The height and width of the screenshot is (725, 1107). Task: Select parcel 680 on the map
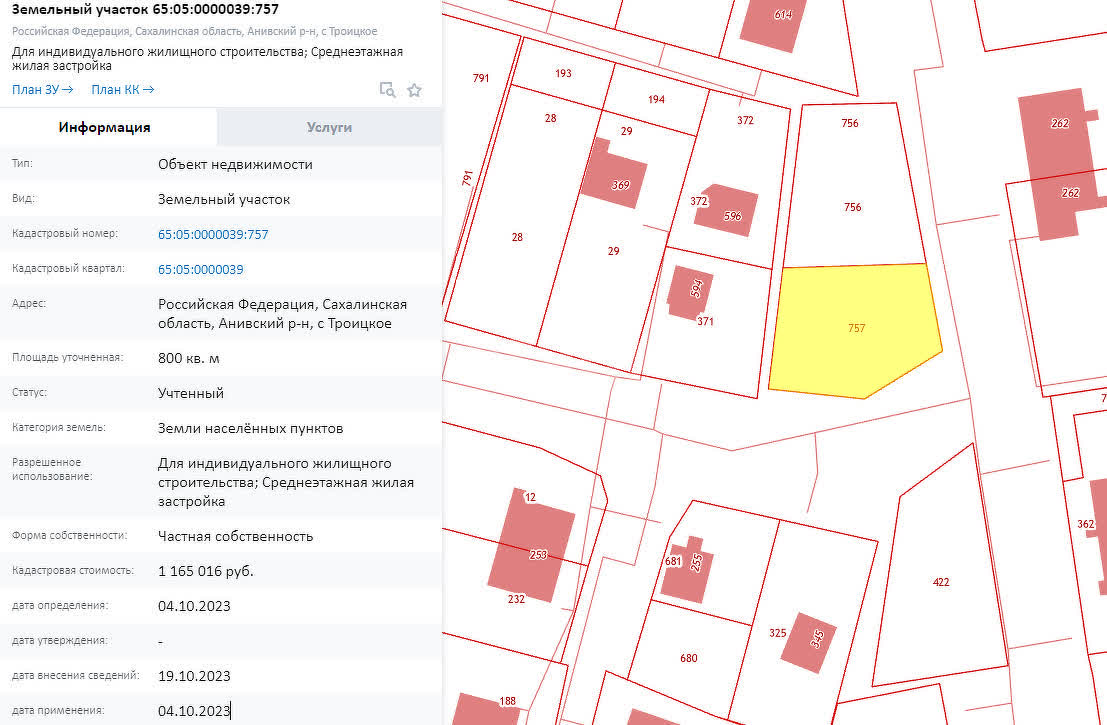(690, 658)
